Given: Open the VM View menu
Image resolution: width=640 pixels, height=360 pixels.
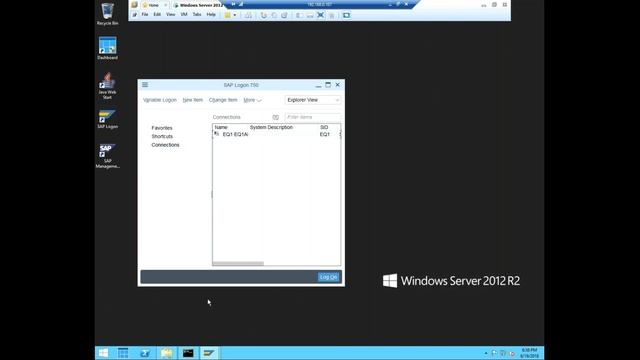Looking at the screenshot, I should [171, 14].
